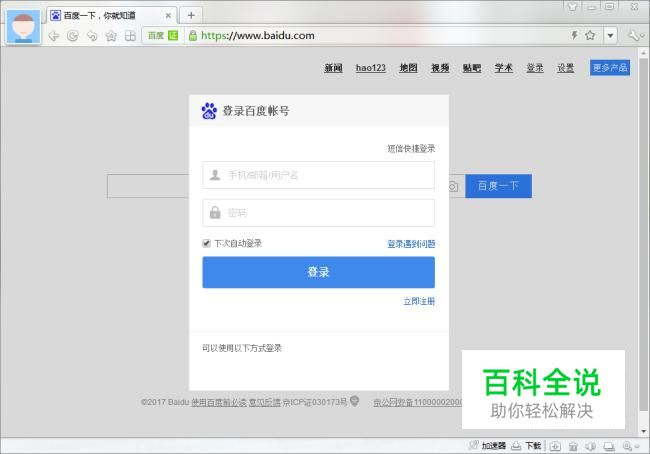Click the shield icon beside 京ICP证030173号
The image size is (650, 454).
pos(354,401)
